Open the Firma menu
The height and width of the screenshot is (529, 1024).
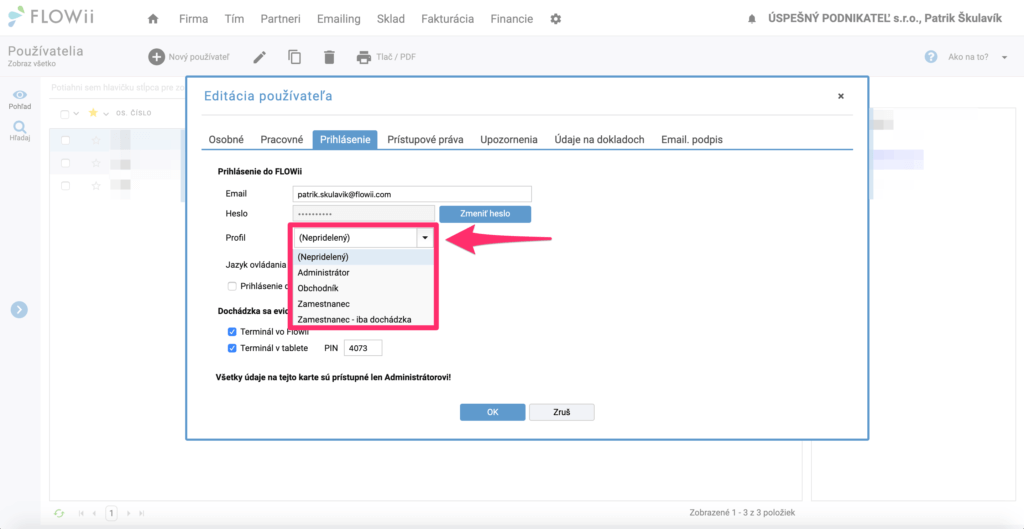(193, 19)
